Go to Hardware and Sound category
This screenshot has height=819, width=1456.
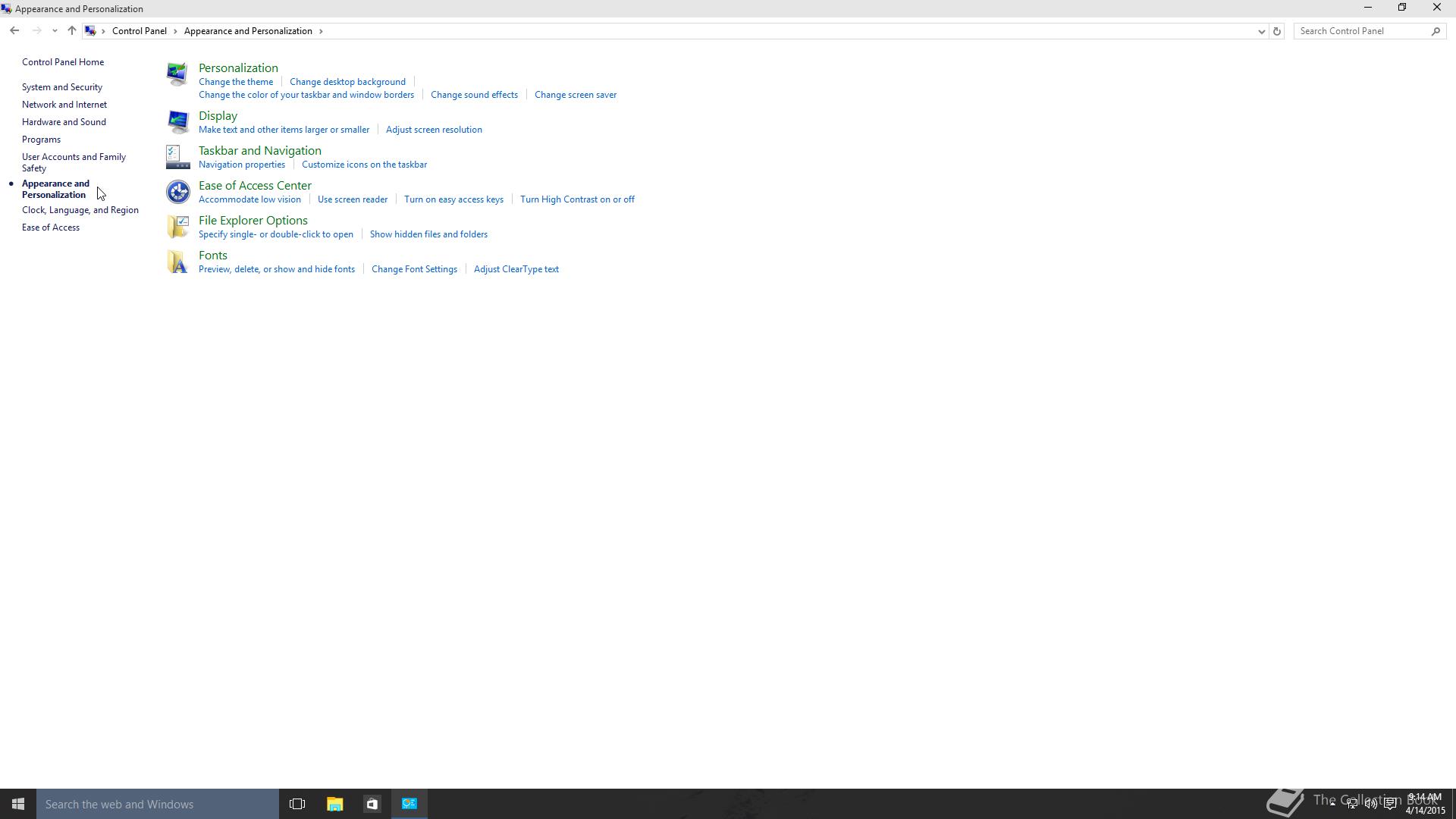[64, 122]
